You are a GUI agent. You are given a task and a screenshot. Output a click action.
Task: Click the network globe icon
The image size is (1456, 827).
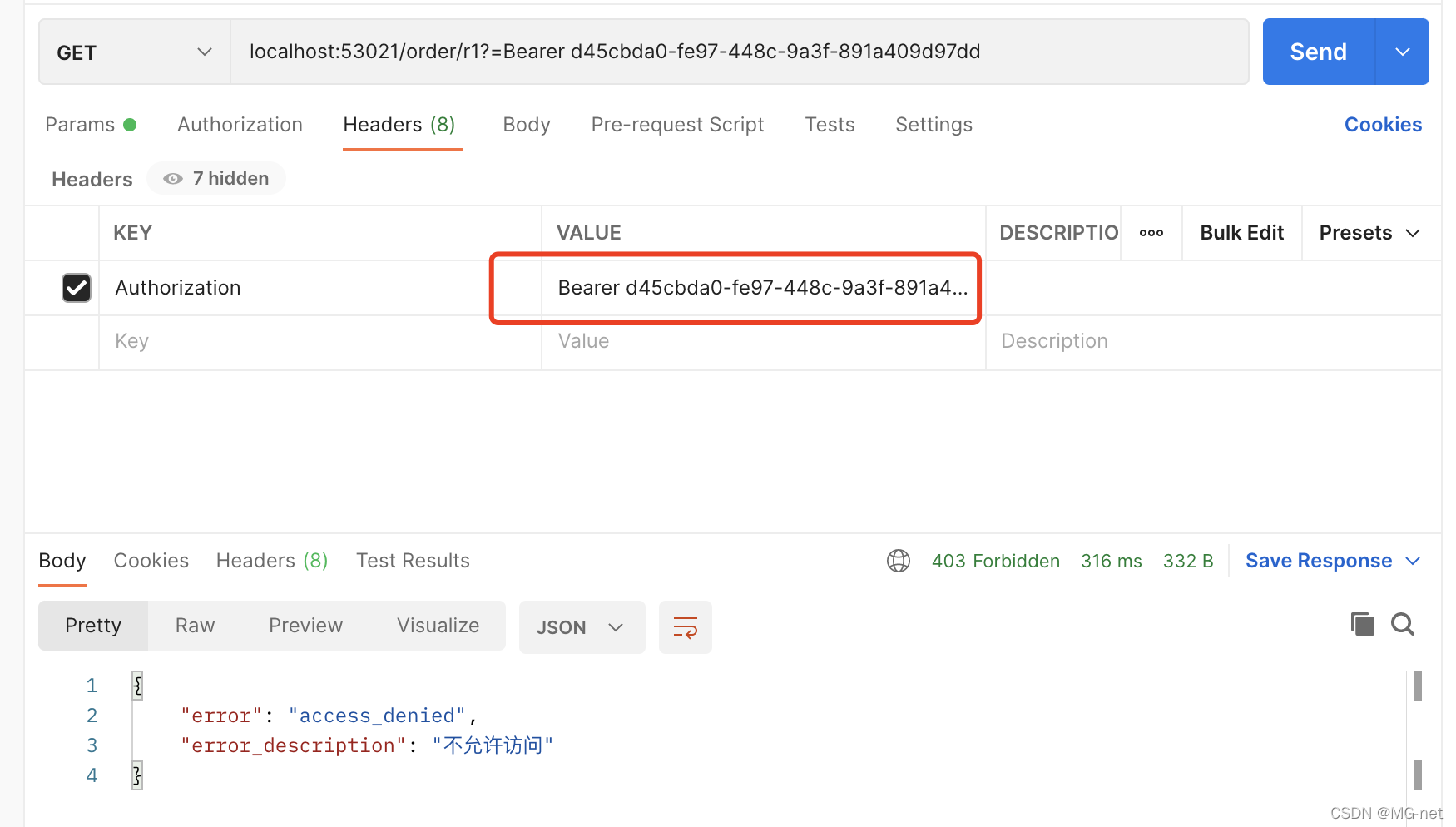(899, 561)
